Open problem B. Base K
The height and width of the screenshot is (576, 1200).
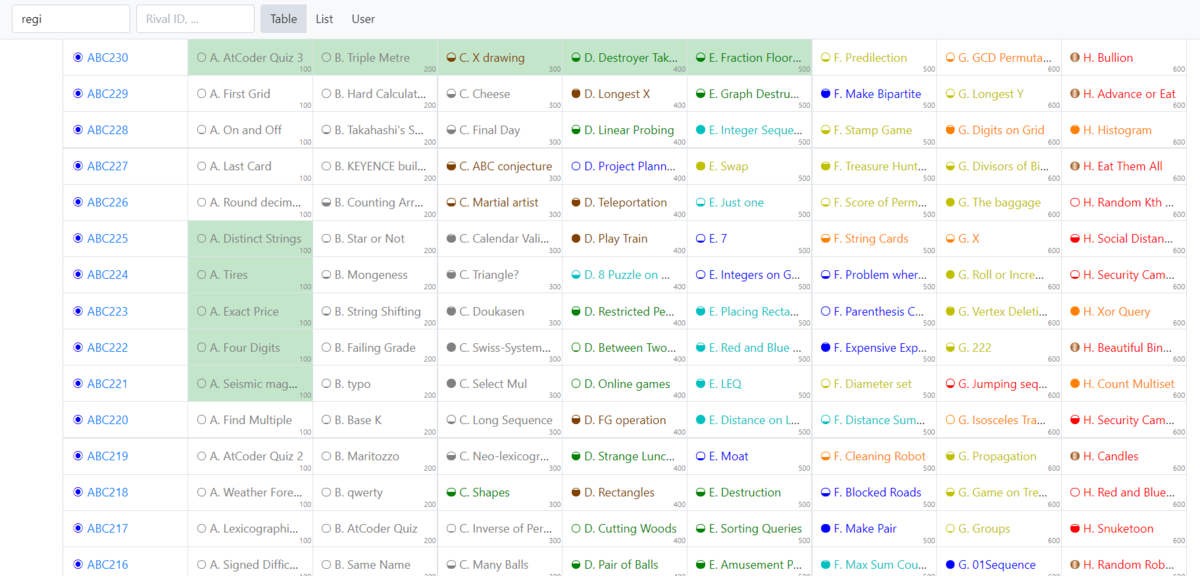358,420
